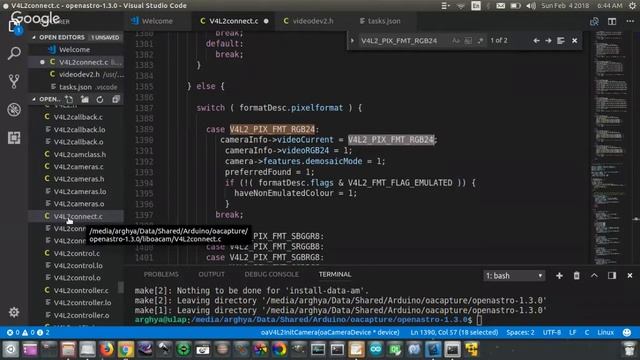
Task: Click oaV4L2InitCamera function name in status bar
Action: pos(330,332)
